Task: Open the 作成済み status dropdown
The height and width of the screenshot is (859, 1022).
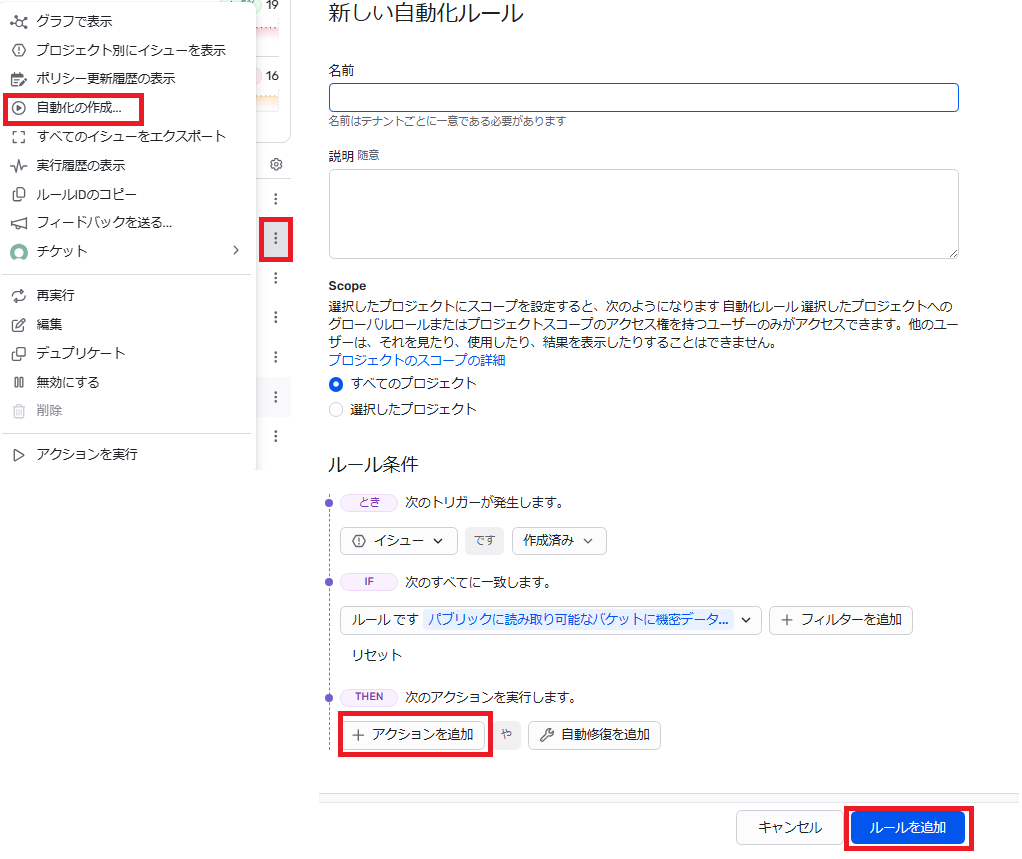Action: click(559, 541)
